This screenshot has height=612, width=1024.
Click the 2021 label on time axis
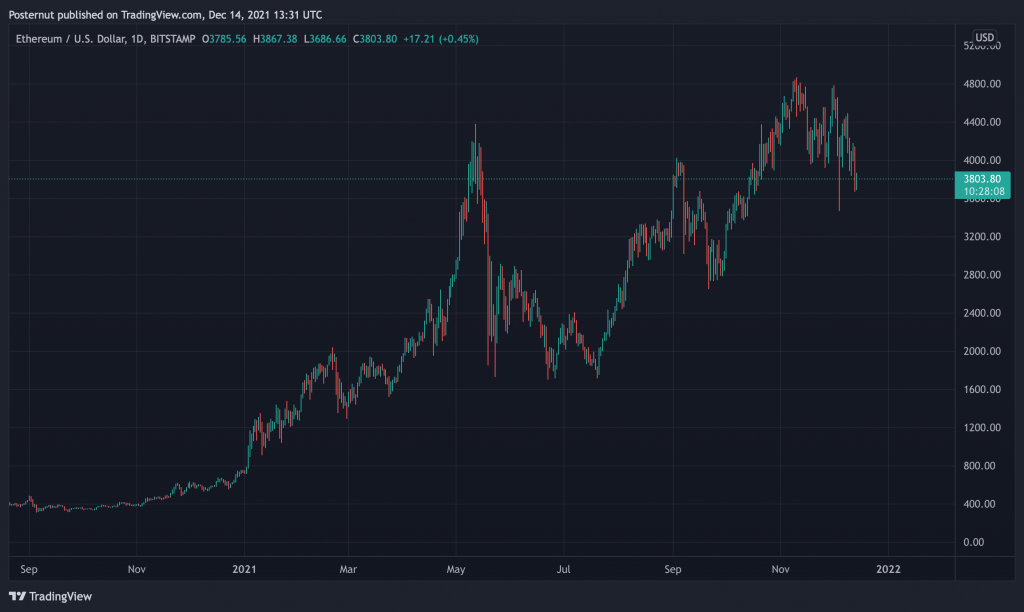(x=245, y=569)
